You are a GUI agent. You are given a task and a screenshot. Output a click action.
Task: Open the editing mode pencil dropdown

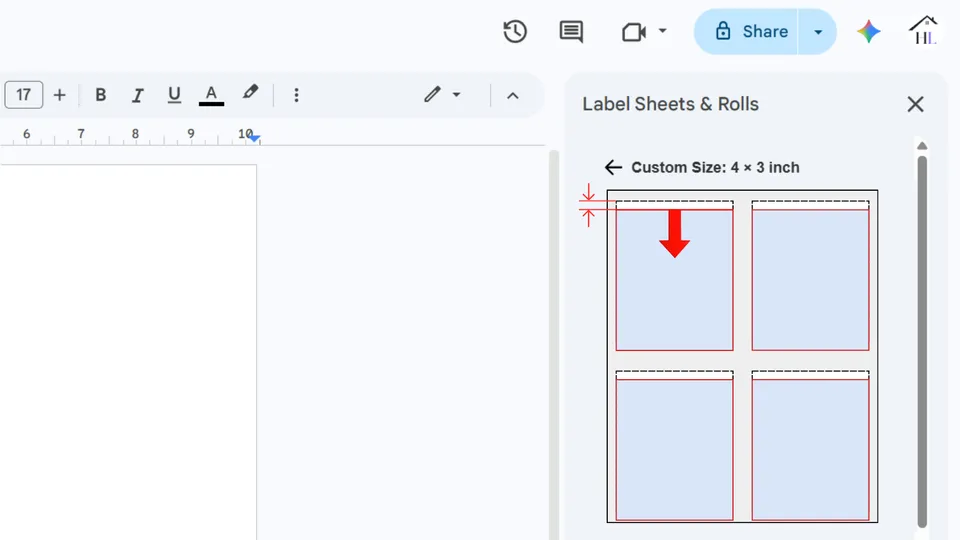442,94
